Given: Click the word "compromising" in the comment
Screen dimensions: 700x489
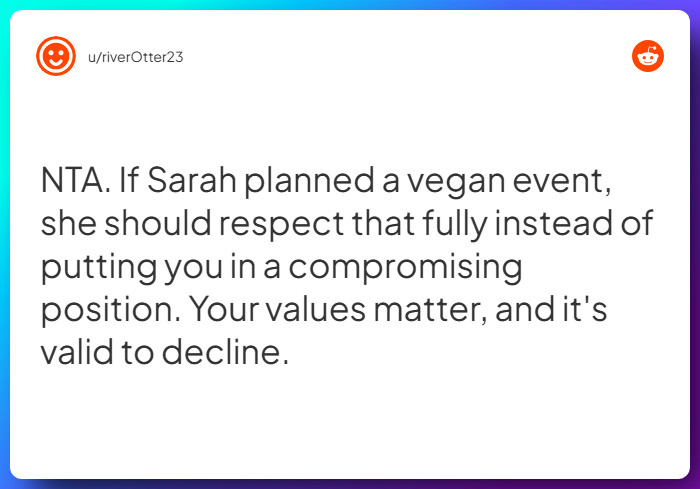Looking at the screenshot, I should pyautogui.click(x=405, y=268).
